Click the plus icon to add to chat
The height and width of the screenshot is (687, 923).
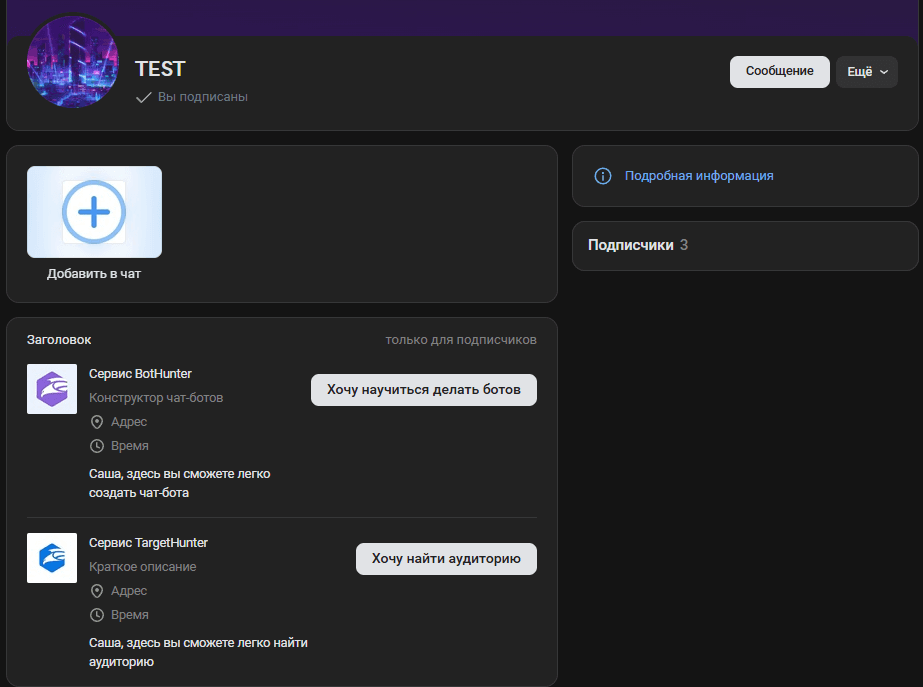click(x=94, y=212)
